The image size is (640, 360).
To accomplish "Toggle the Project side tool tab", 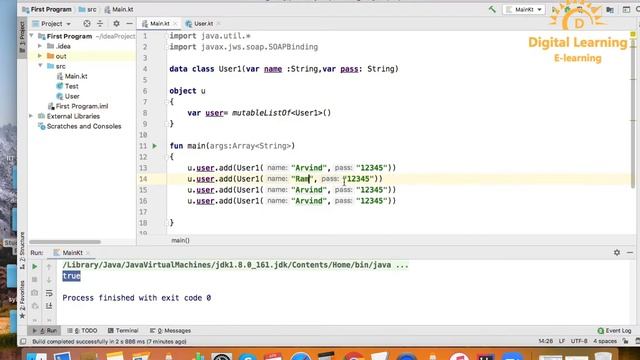I will click(x=22, y=37).
